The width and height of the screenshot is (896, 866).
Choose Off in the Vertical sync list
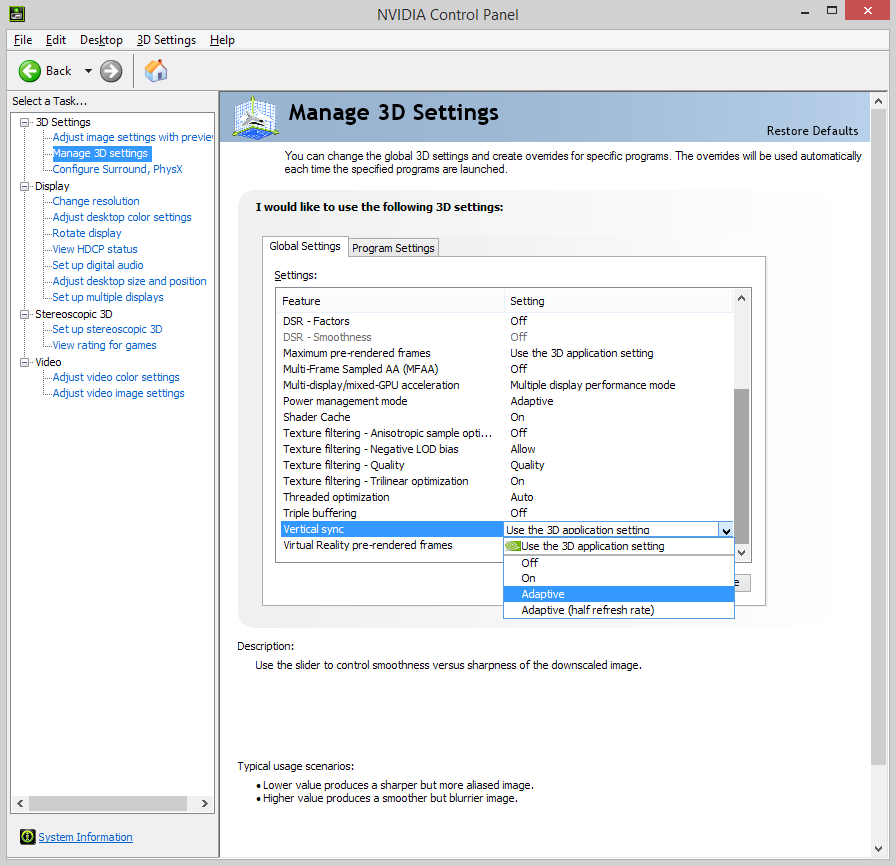[619, 563]
